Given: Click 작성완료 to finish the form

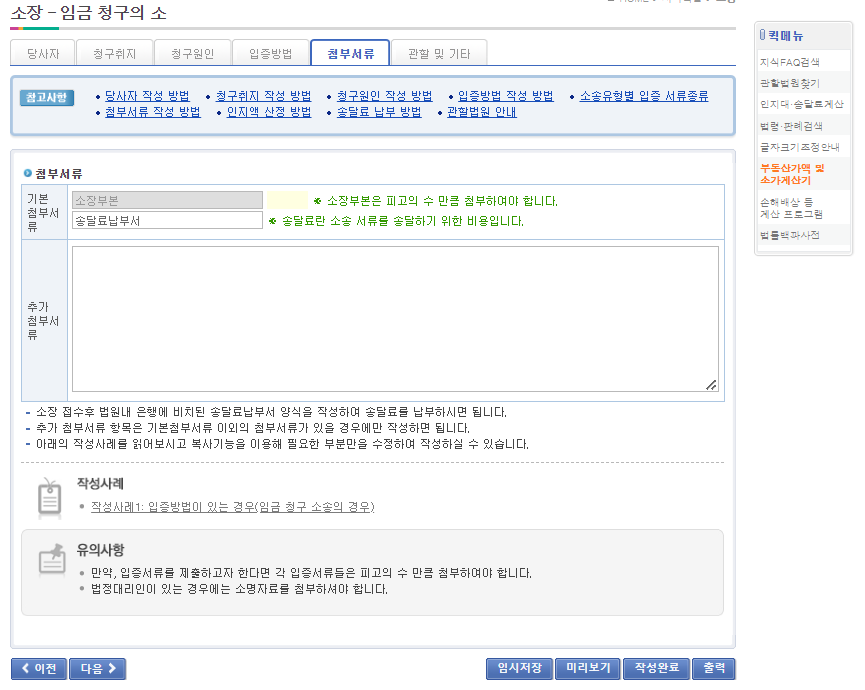Looking at the screenshot, I should pyautogui.click(x=656, y=669).
